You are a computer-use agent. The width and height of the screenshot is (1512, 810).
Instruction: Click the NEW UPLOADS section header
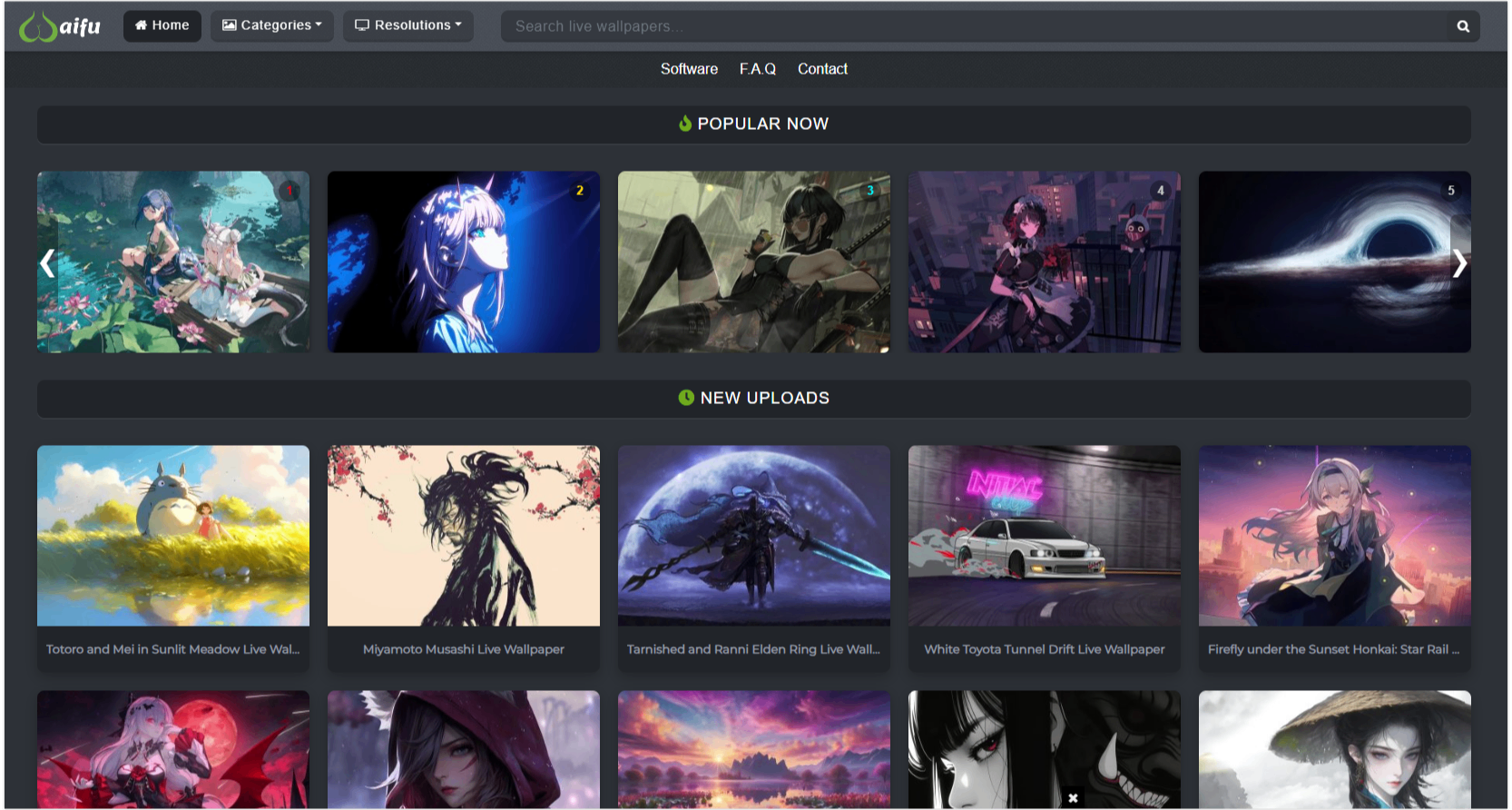pyautogui.click(x=754, y=399)
